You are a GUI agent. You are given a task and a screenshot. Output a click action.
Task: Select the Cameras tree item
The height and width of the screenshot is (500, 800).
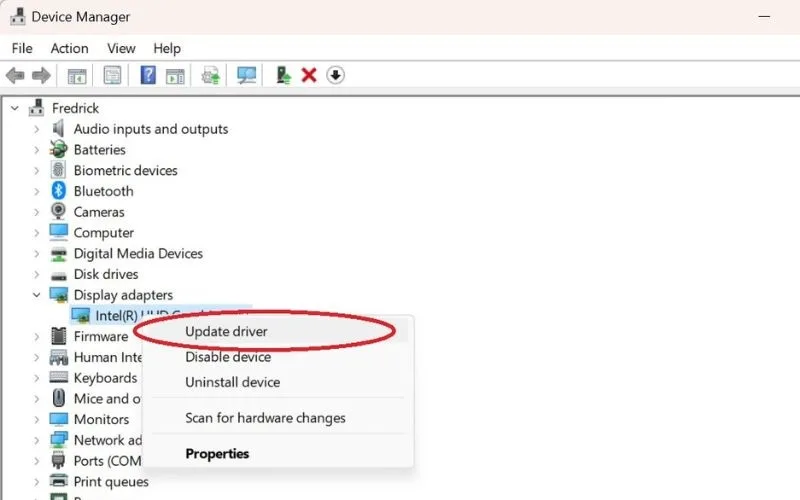point(99,212)
